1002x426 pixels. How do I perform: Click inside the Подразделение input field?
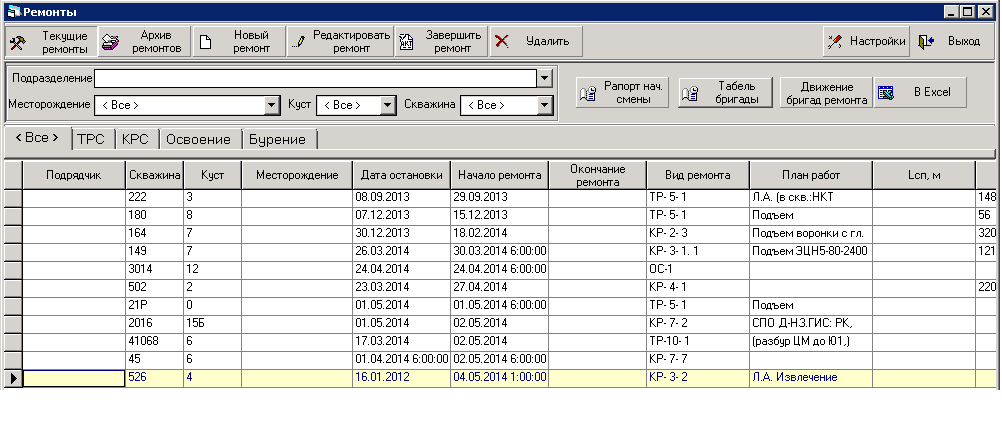click(x=316, y=79)
